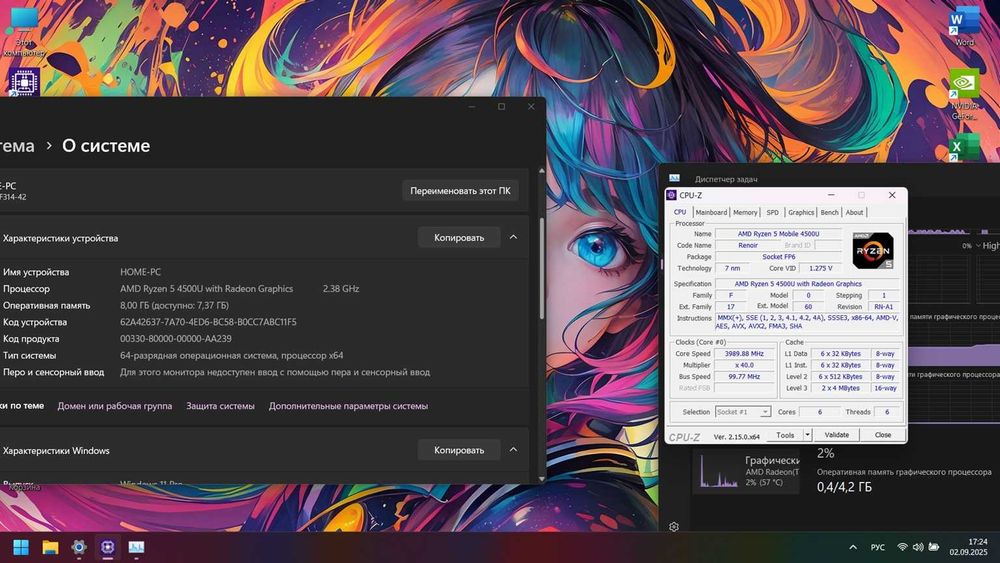Open the volume speaker tray icon
Screen dimensions: 1000x563
tap(918, 547)
